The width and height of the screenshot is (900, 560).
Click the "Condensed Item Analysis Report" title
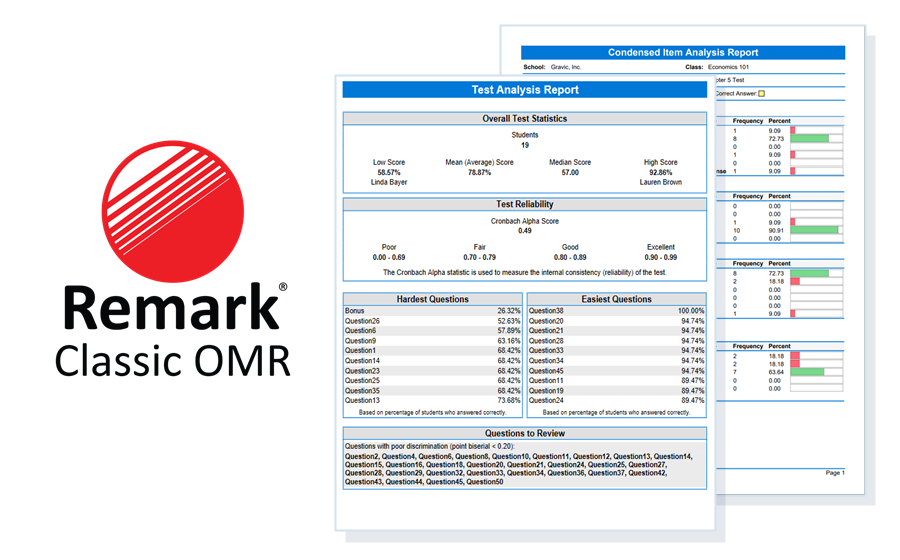(683, 52)
